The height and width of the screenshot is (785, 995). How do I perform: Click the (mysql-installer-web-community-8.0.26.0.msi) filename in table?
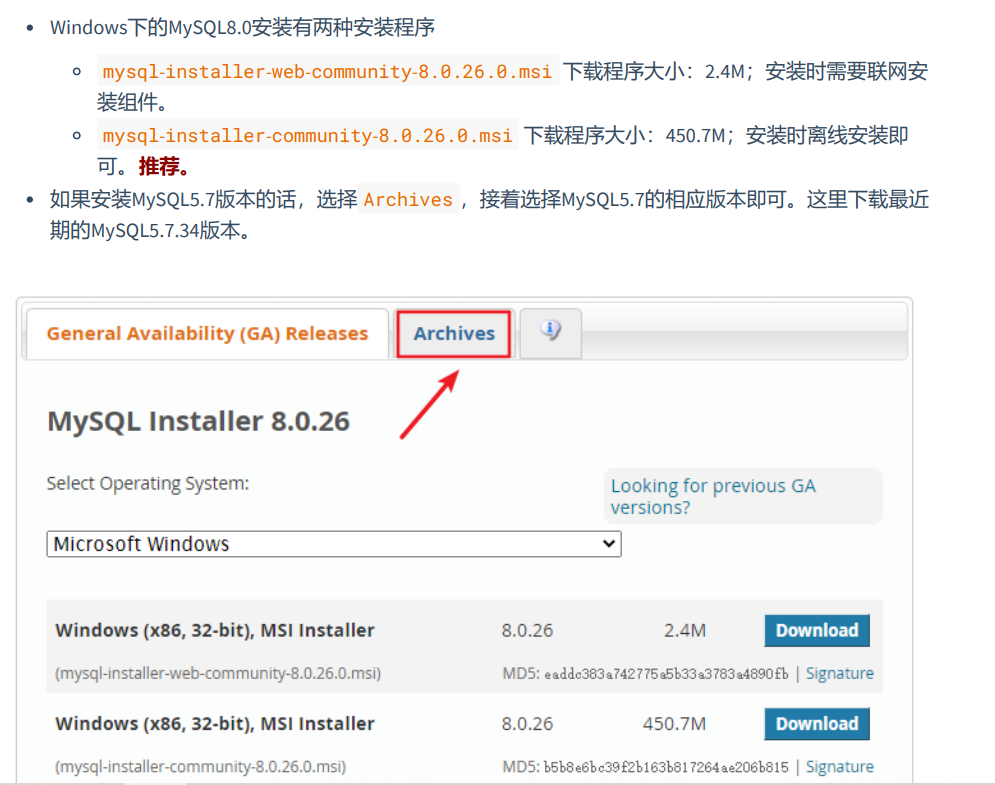(218, 673)
